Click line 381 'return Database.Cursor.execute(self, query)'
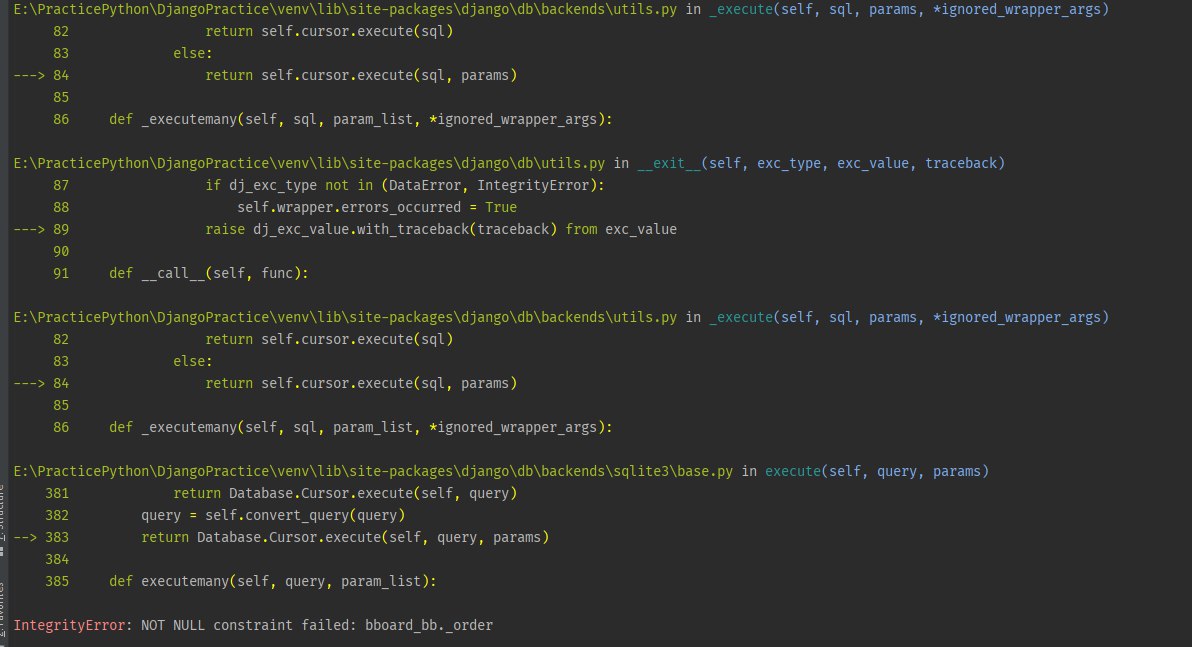Screen dimensions: 1192x647 click(x=345, y=493)
